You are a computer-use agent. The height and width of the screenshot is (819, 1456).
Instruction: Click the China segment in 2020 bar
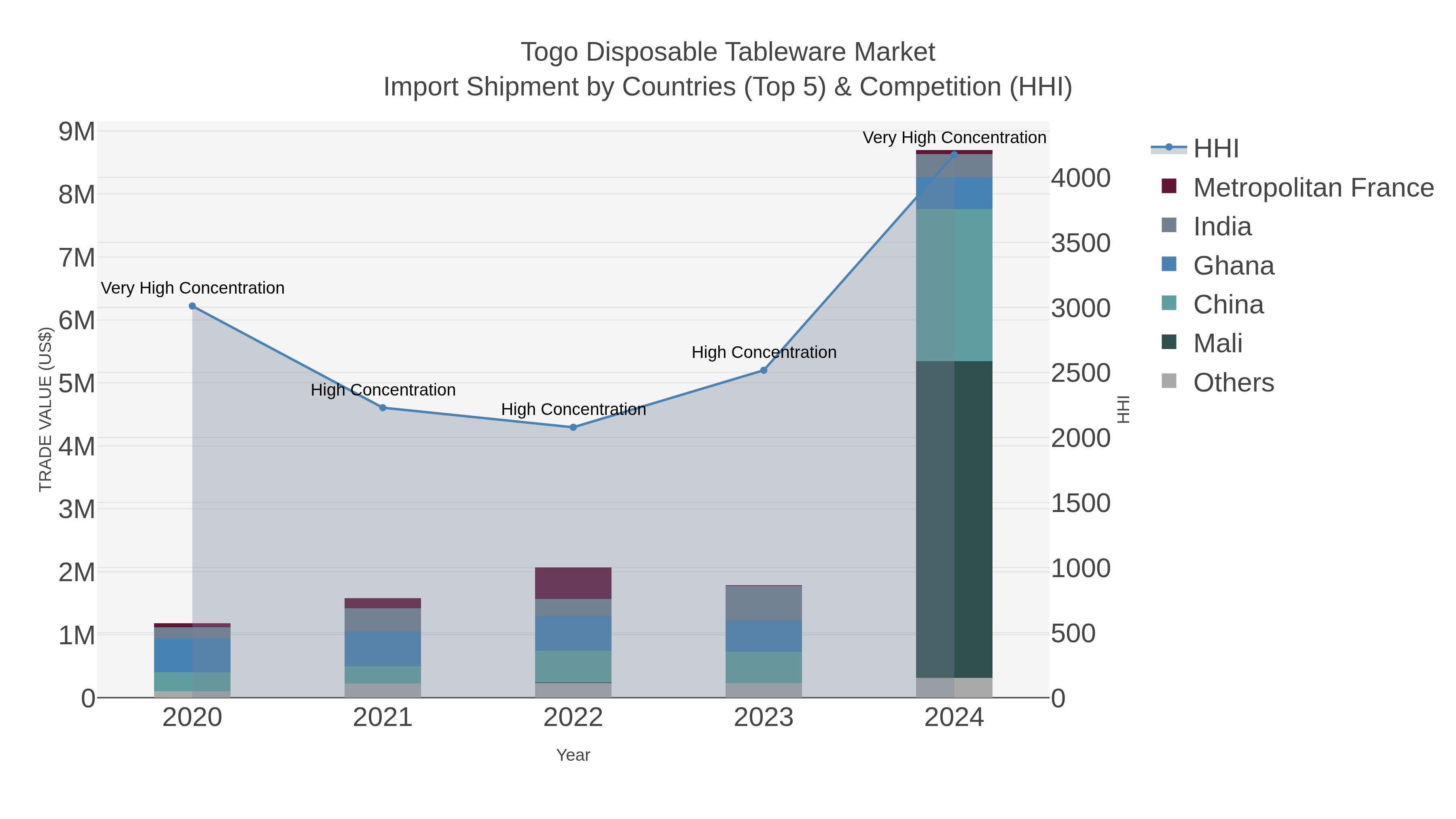coord(192,681)
